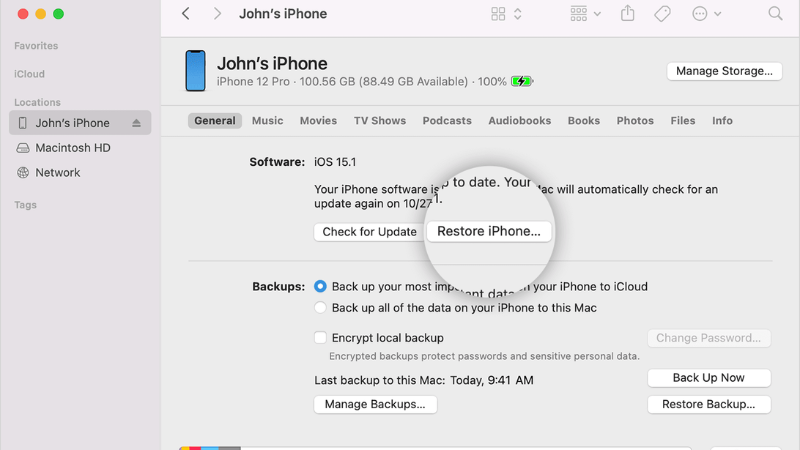Click Change Password button
Image resolution: width=800 pixels, height=450 pixels.
pos(709,338)
